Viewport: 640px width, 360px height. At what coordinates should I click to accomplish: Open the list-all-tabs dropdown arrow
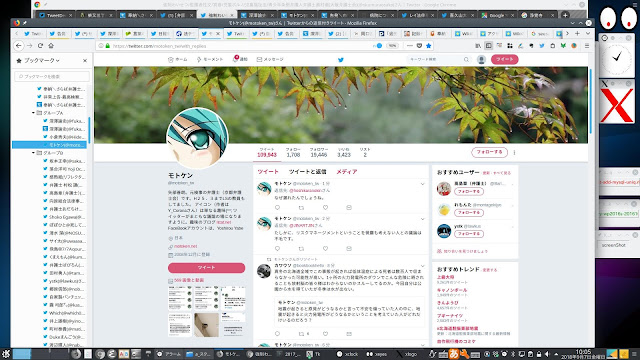coord(588,33)
